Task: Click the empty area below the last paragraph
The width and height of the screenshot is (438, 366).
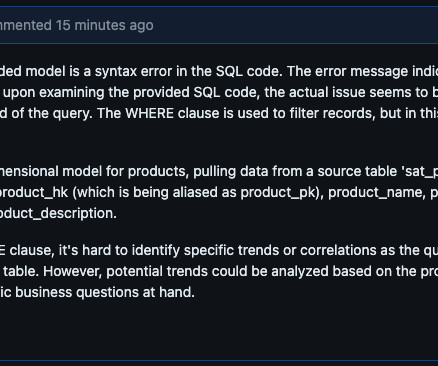Action: coord(219,330)
